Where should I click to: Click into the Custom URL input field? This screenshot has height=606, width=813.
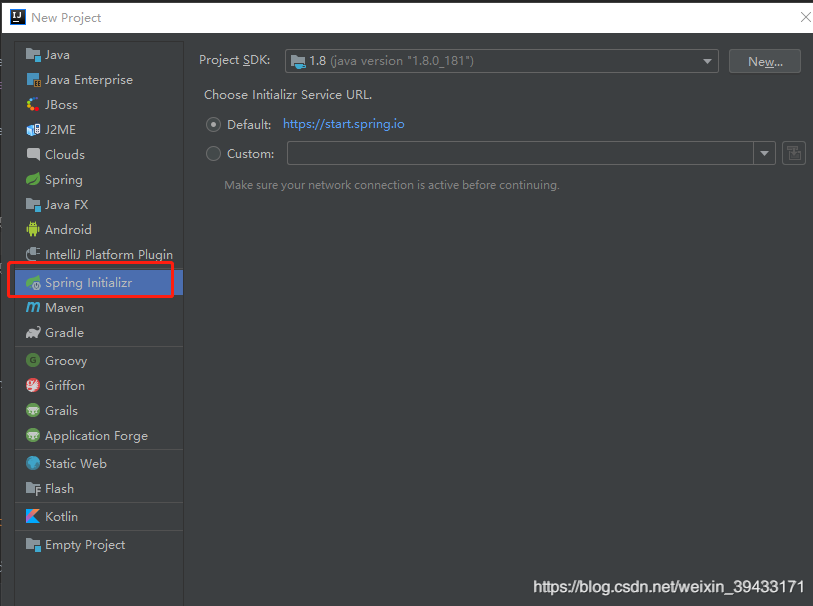[520, 153]
